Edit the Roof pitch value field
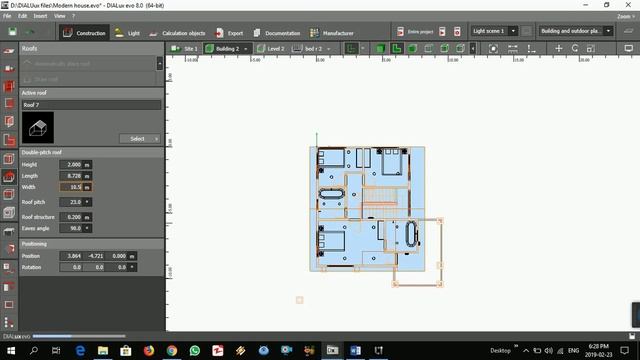Screen dimensions: 640x360 coord(71,202)
